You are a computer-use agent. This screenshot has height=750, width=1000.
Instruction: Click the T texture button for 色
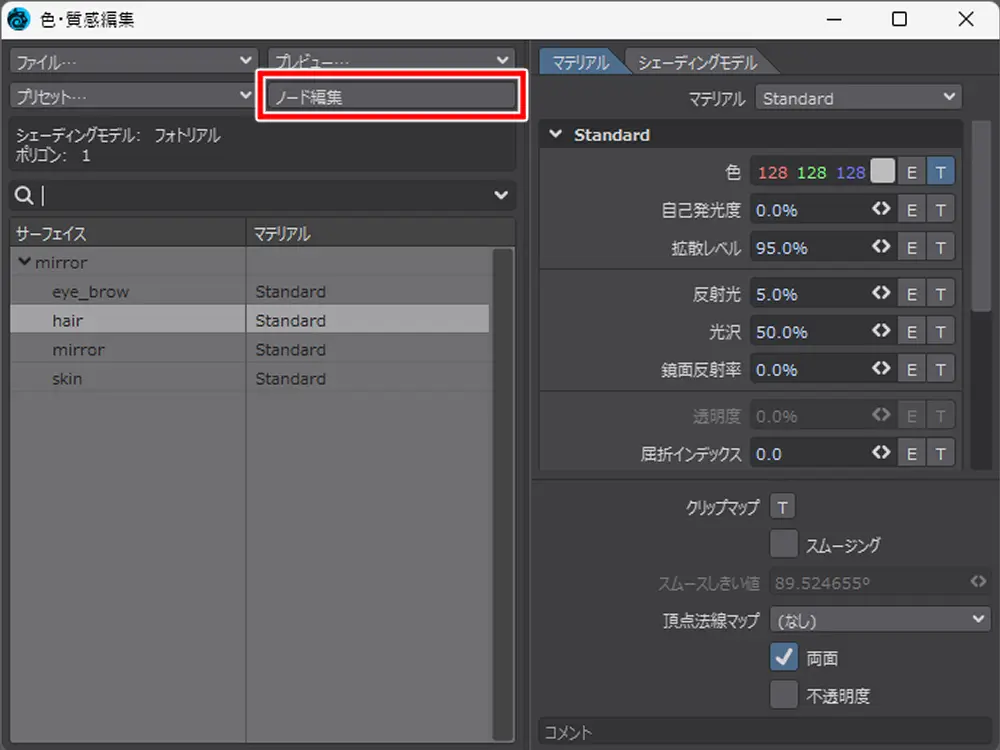pyautogui.click(x=940, y=172)
